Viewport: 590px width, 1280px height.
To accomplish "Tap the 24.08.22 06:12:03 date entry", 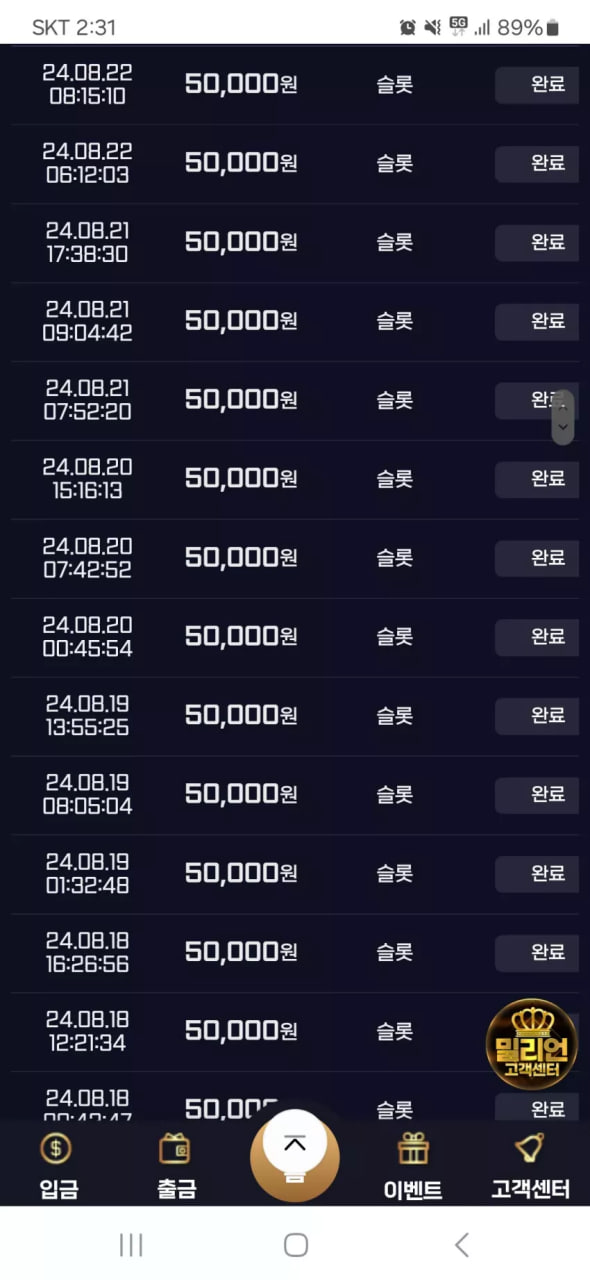I will tap(87, 163).
